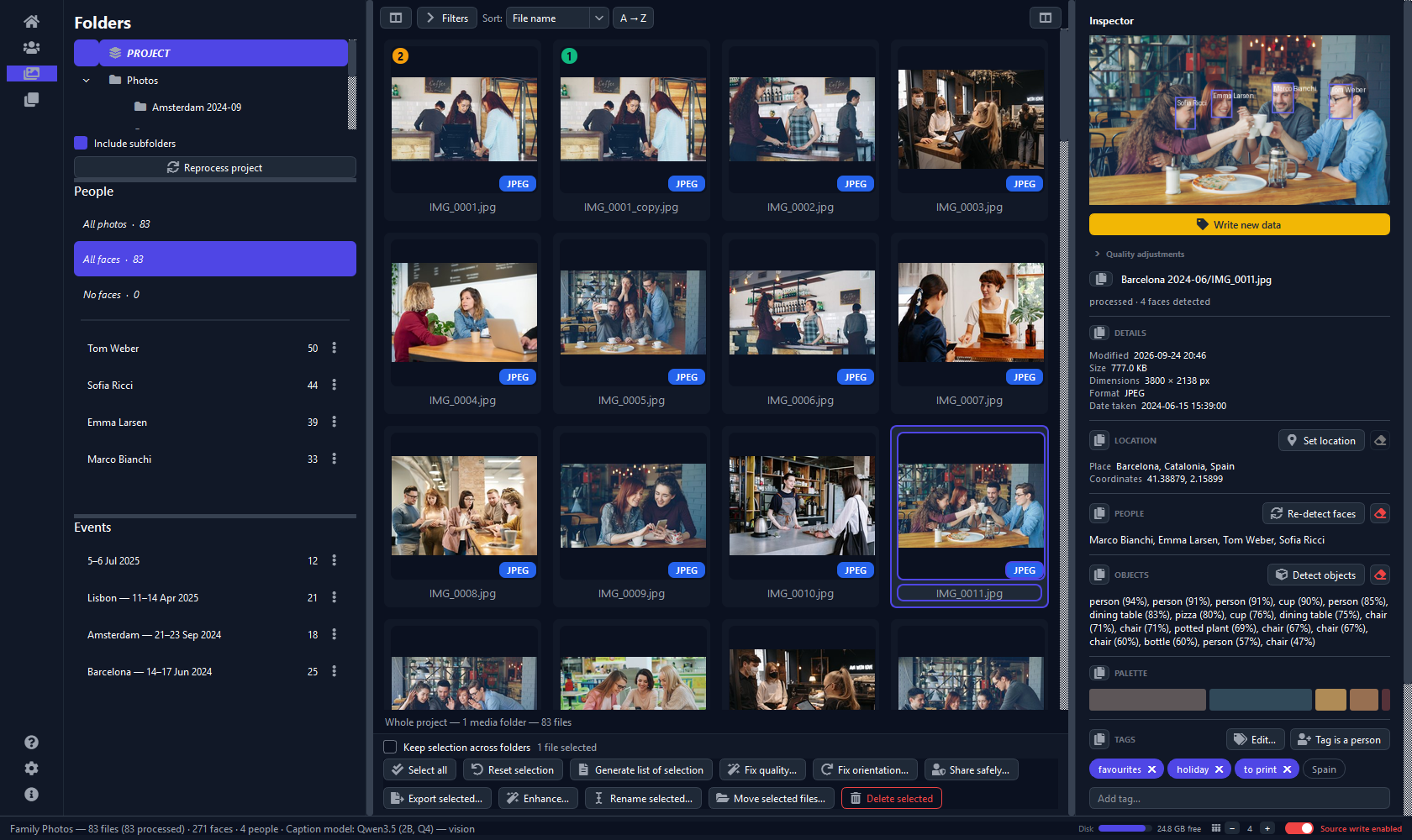Open the help question mark icon

coord(31,743)
